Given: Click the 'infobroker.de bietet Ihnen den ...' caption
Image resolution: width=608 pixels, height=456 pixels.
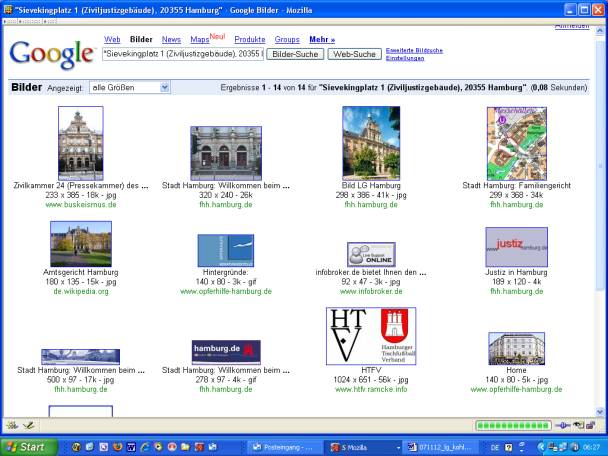Looking at the screenshot, I should pos(371,273).
